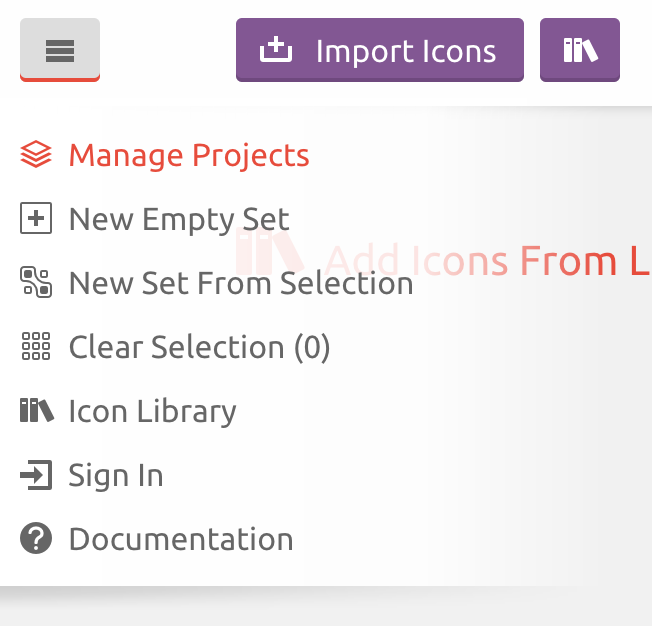Open Icon Library from the menu

128,411
